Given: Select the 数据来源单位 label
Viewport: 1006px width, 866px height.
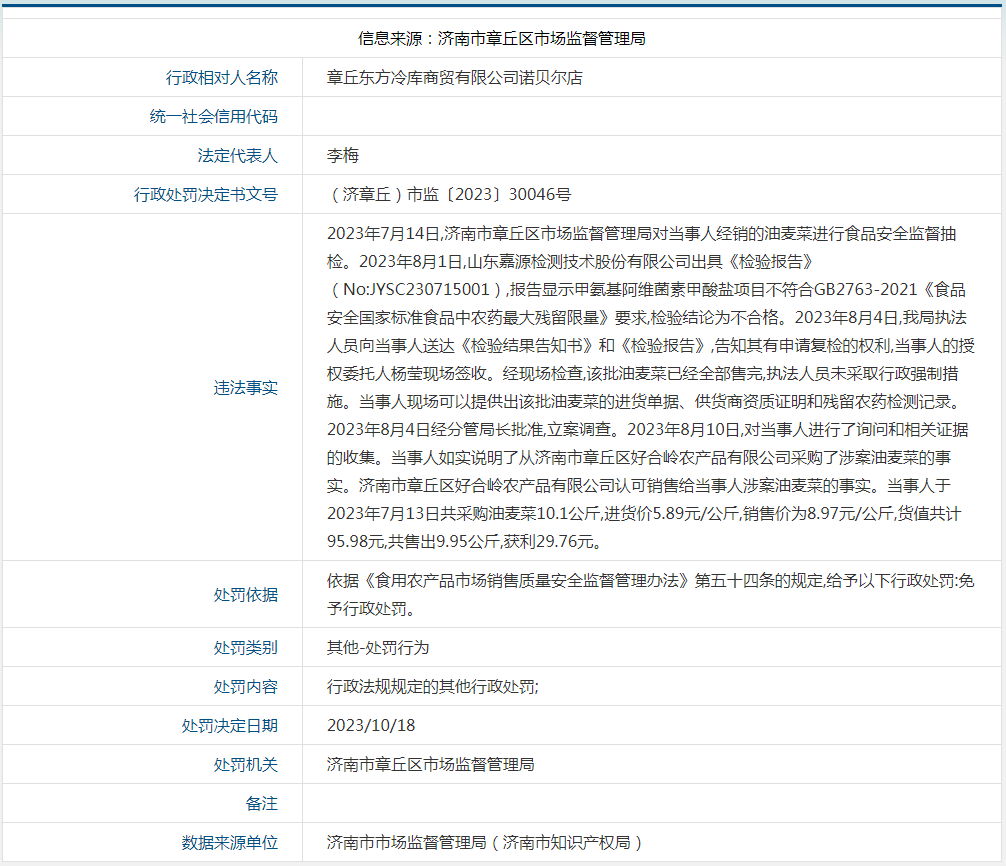Looking at the screenshot, I should (230, 843).
